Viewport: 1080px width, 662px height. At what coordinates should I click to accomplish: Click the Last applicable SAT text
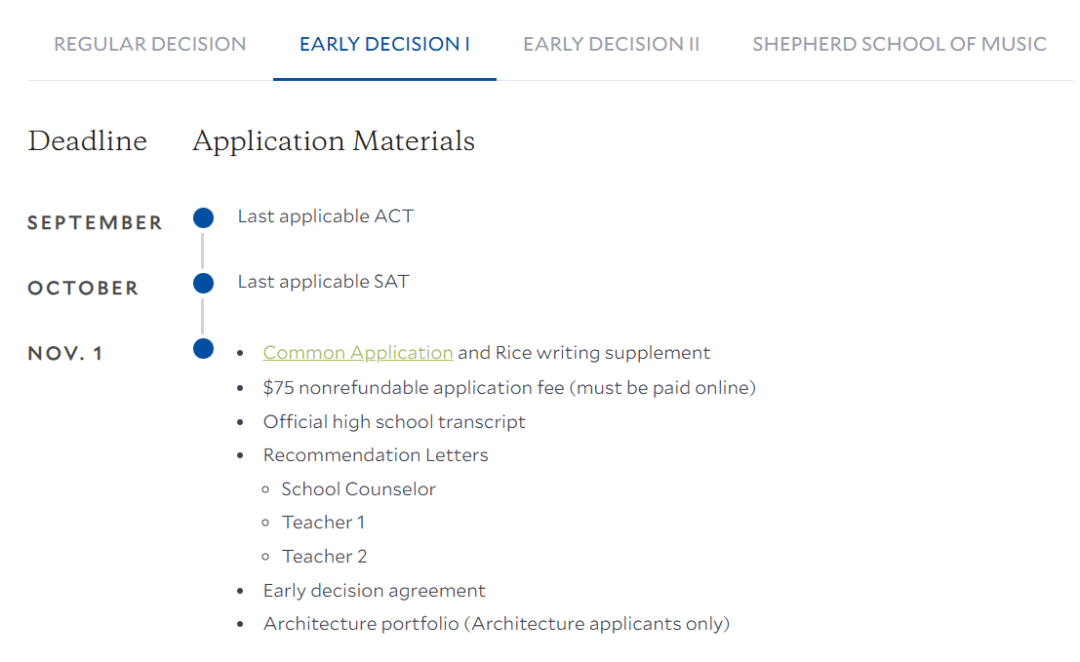tap(323, 282)
